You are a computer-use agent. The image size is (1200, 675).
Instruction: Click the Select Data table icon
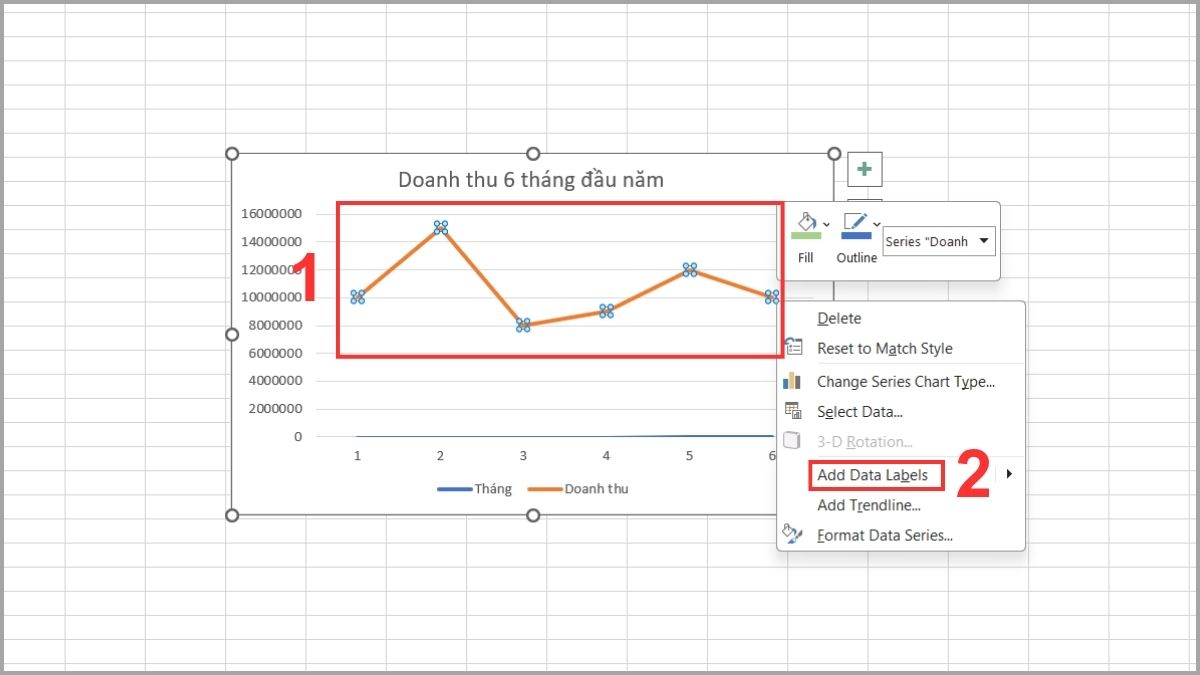793,411
